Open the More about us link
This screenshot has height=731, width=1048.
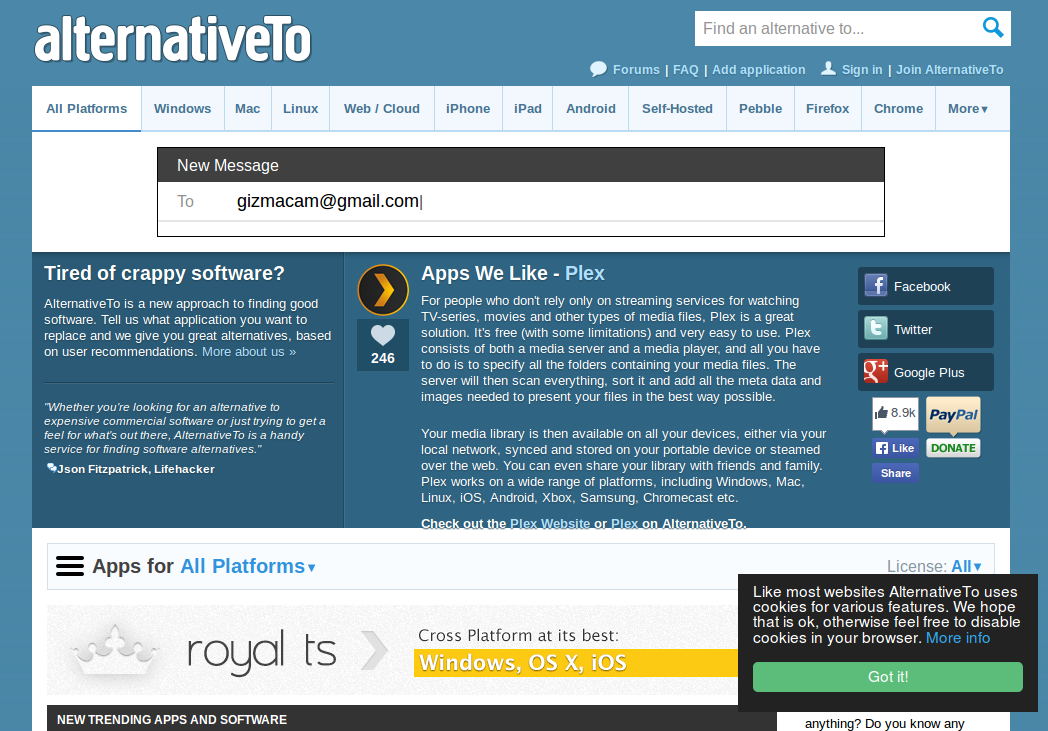click(249, 351)
